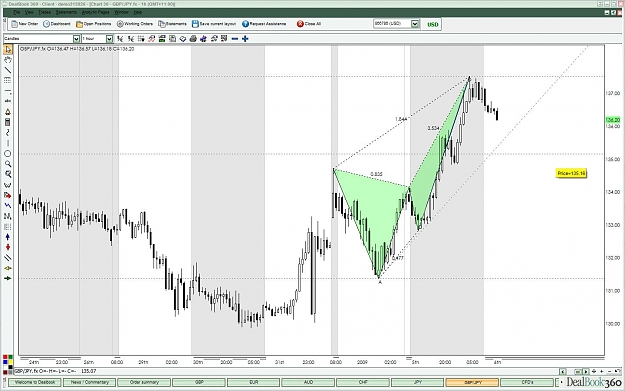Open the Help menu

click(x=138, y=12)
